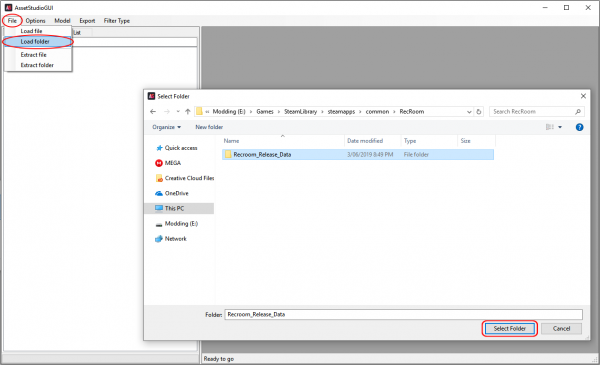Refresh the RecRoom folder view
Image resolution: width=600 pixels, height=365 pixels.
coord(479,112)
